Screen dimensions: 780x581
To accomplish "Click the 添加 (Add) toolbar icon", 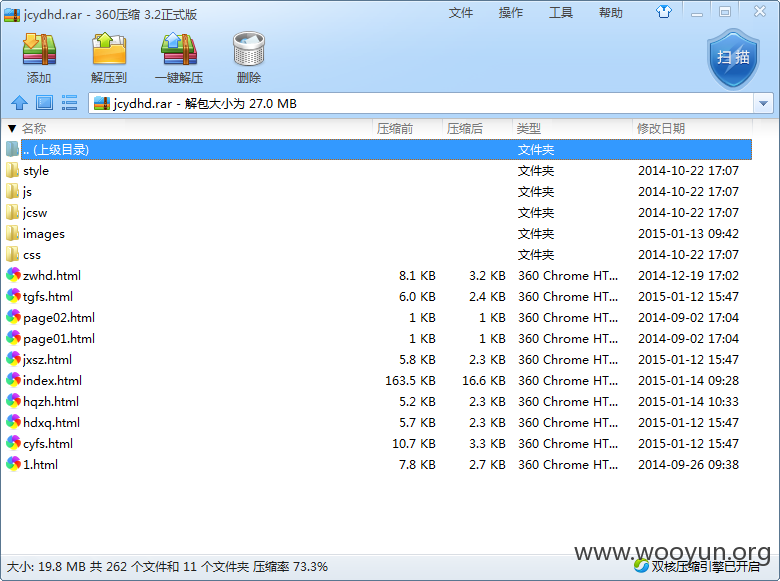I will pyautogui.click(x=39, y=50).
